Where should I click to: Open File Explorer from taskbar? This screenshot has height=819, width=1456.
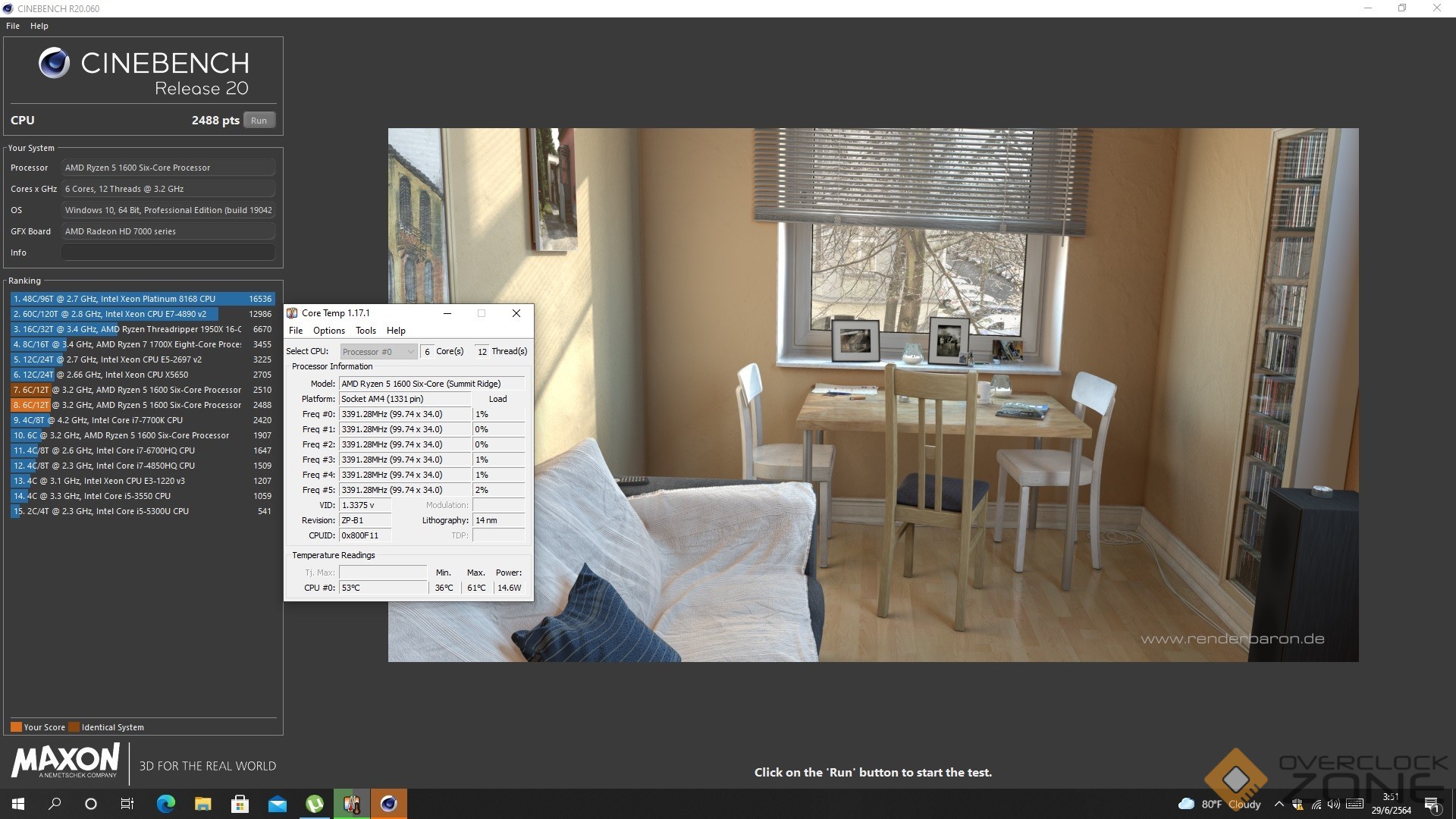pyautogui.click(x=202, y=804)
